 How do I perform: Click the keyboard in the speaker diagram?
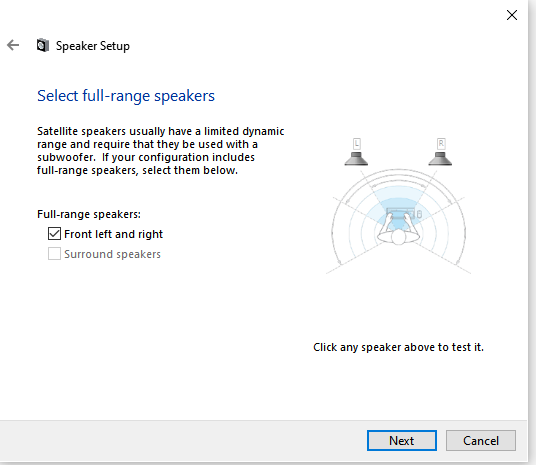pyautogui.click(x=400, y=213)
